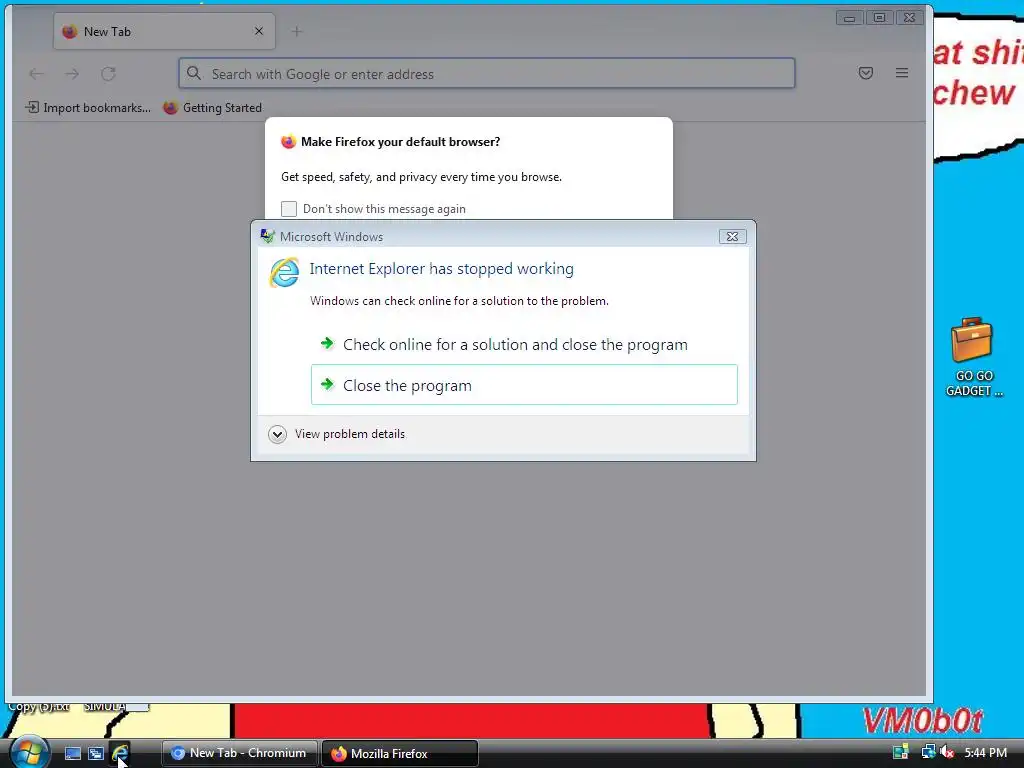Click the green tray icon near the clock

click(901, 752)
